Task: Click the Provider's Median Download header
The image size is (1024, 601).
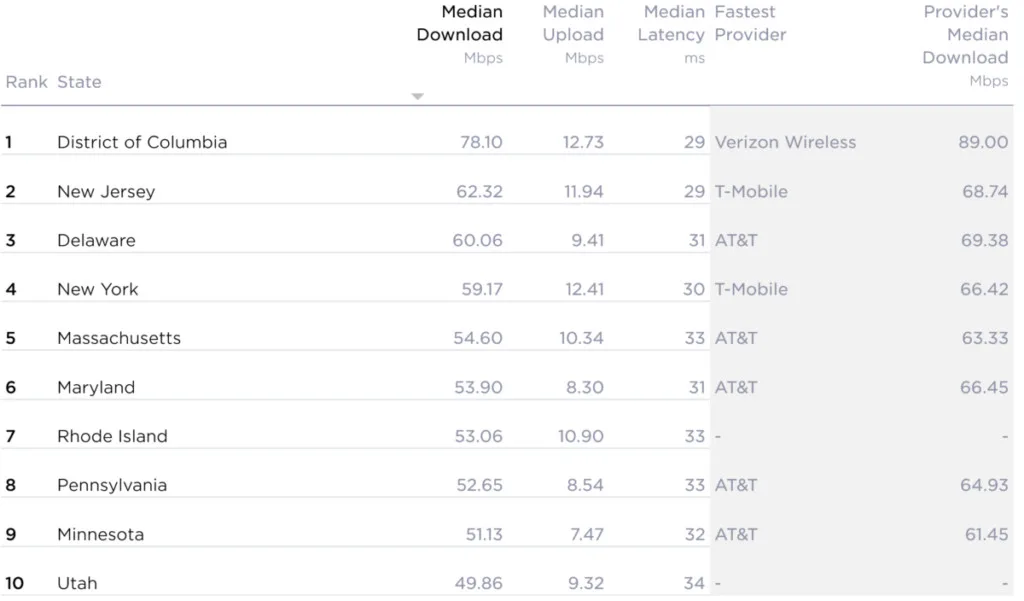Action: 965,35
